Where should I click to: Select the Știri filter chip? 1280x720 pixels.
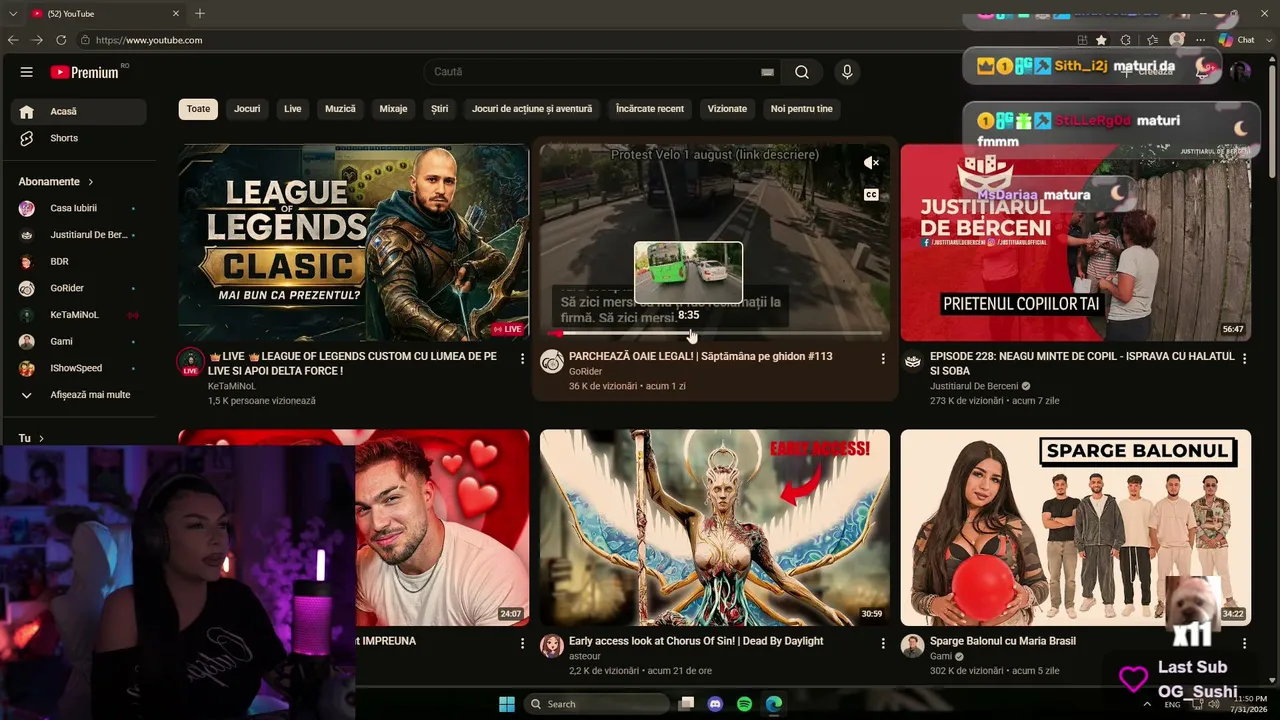[x=440, y=109]
